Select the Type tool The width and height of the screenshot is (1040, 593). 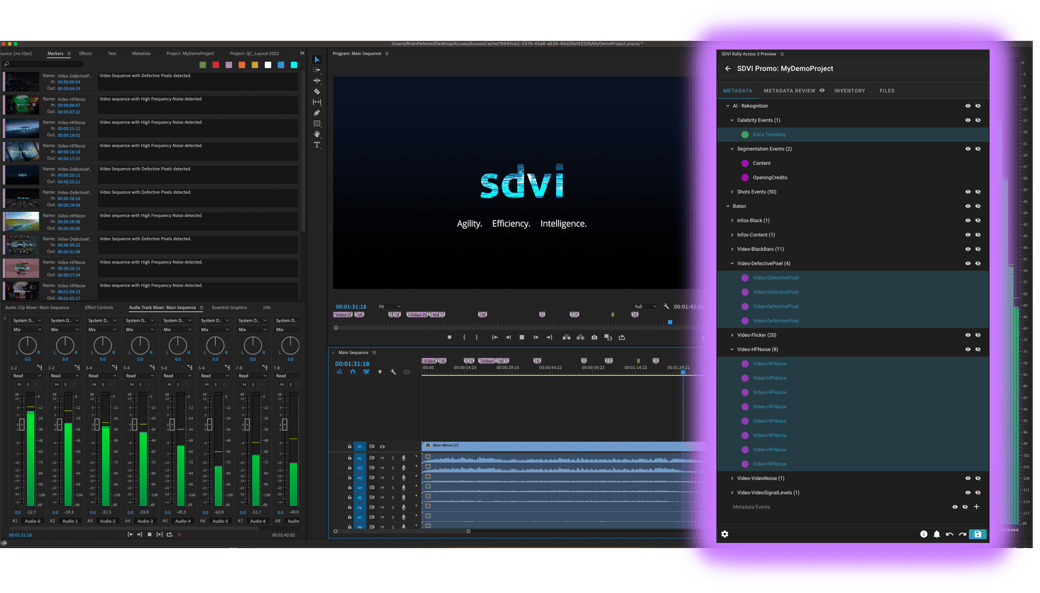(316, 145)
